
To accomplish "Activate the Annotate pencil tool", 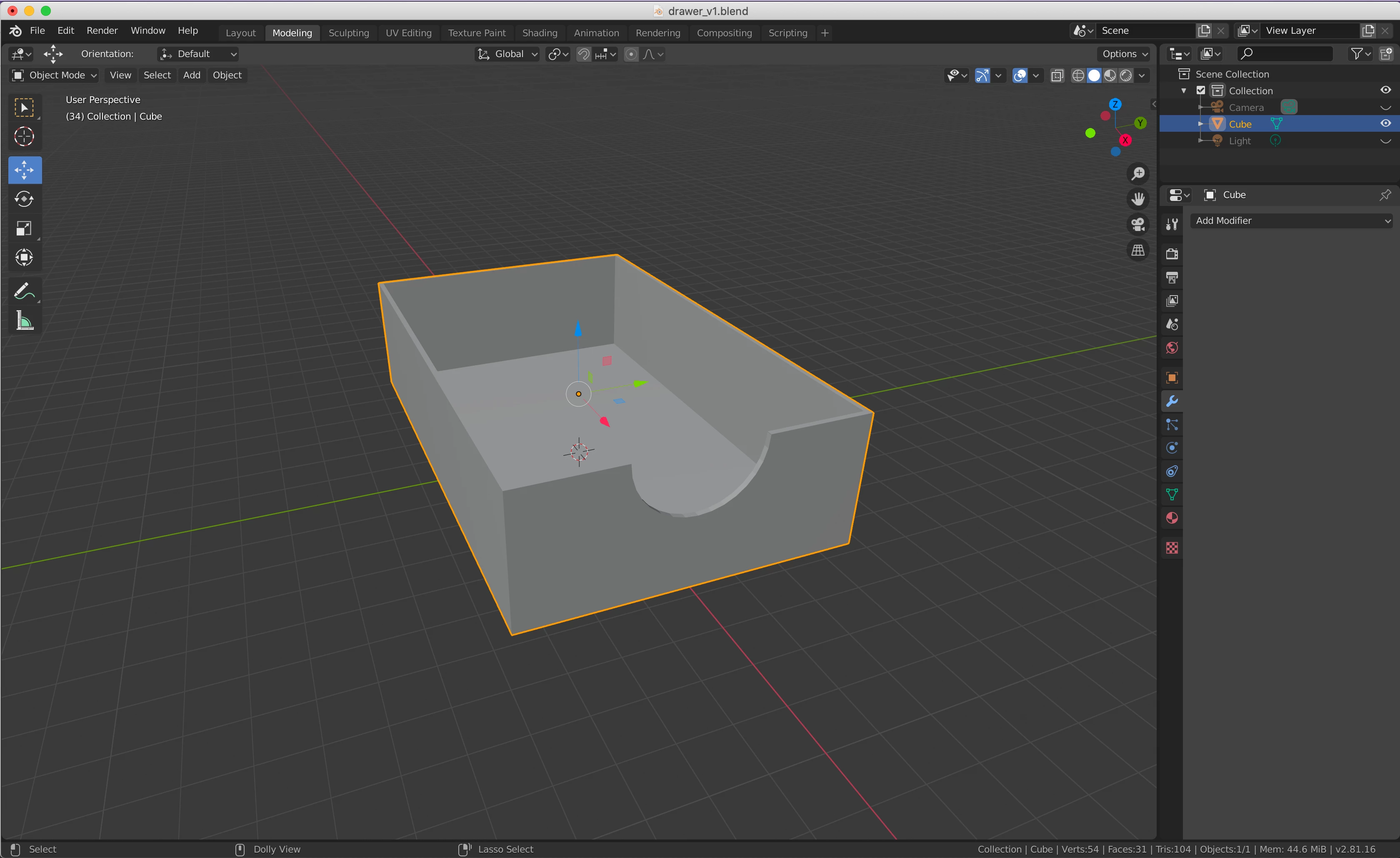I will (25, 291).
